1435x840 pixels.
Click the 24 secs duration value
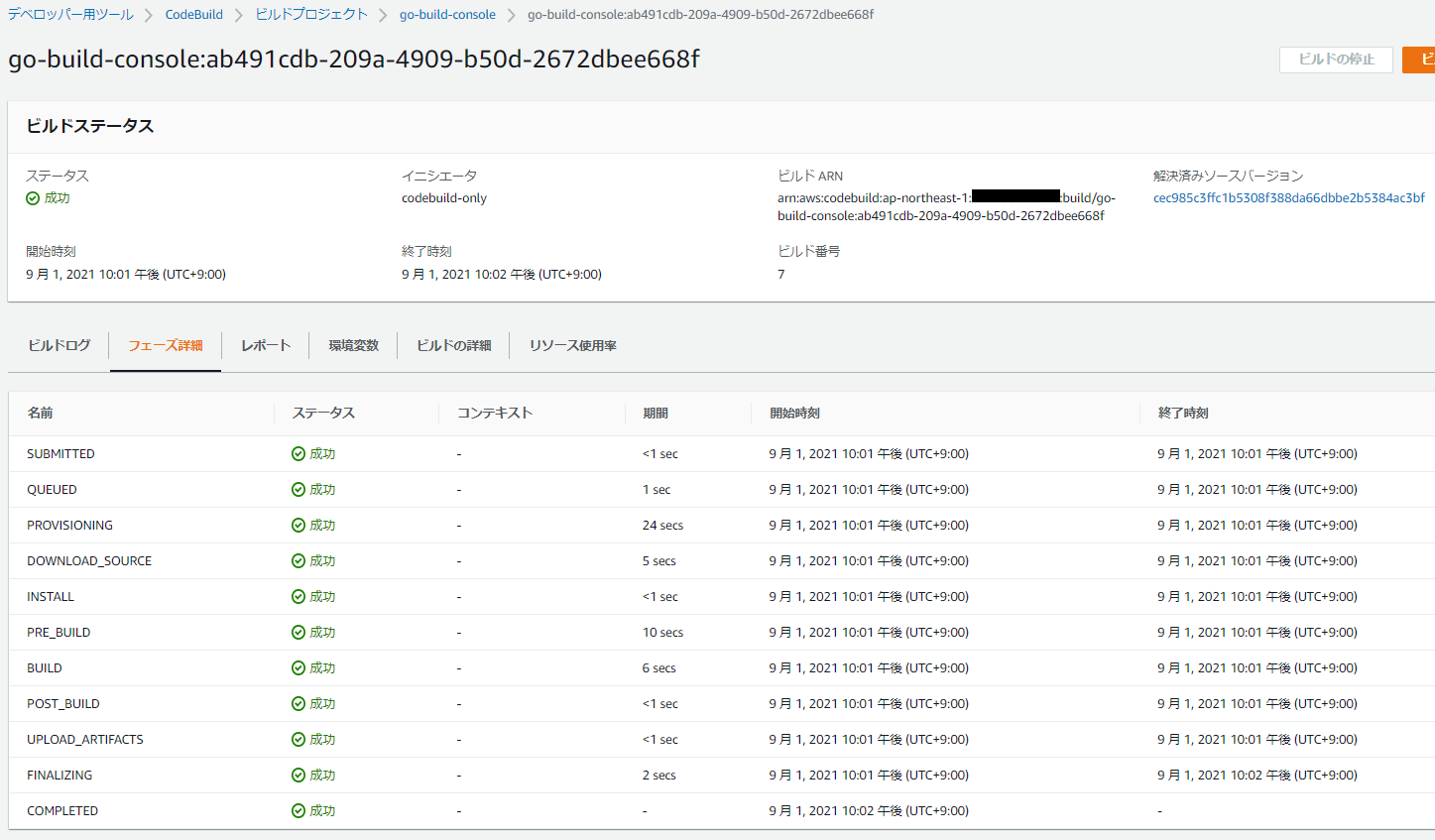pyautogui.click(x=662, y=526)
